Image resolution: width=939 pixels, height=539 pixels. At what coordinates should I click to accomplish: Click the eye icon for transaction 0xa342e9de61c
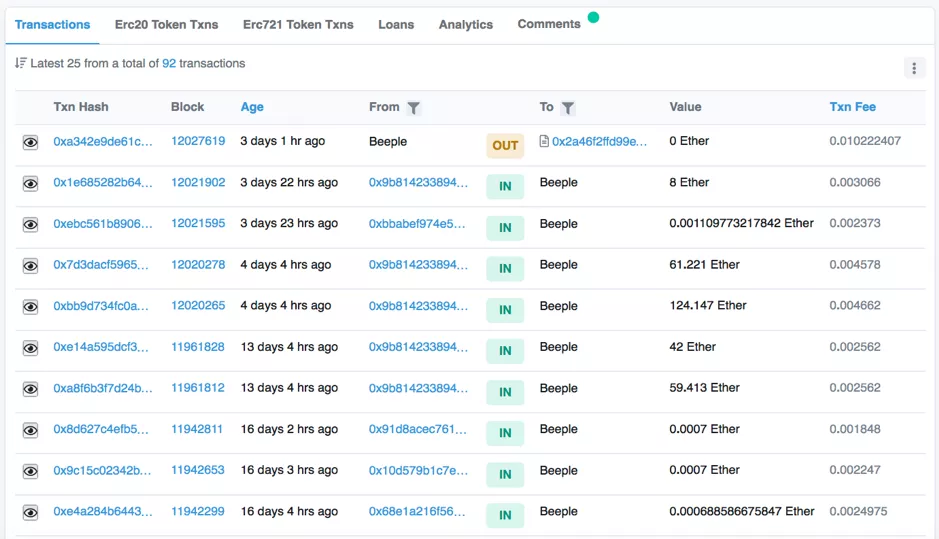(x=31, y=143)
